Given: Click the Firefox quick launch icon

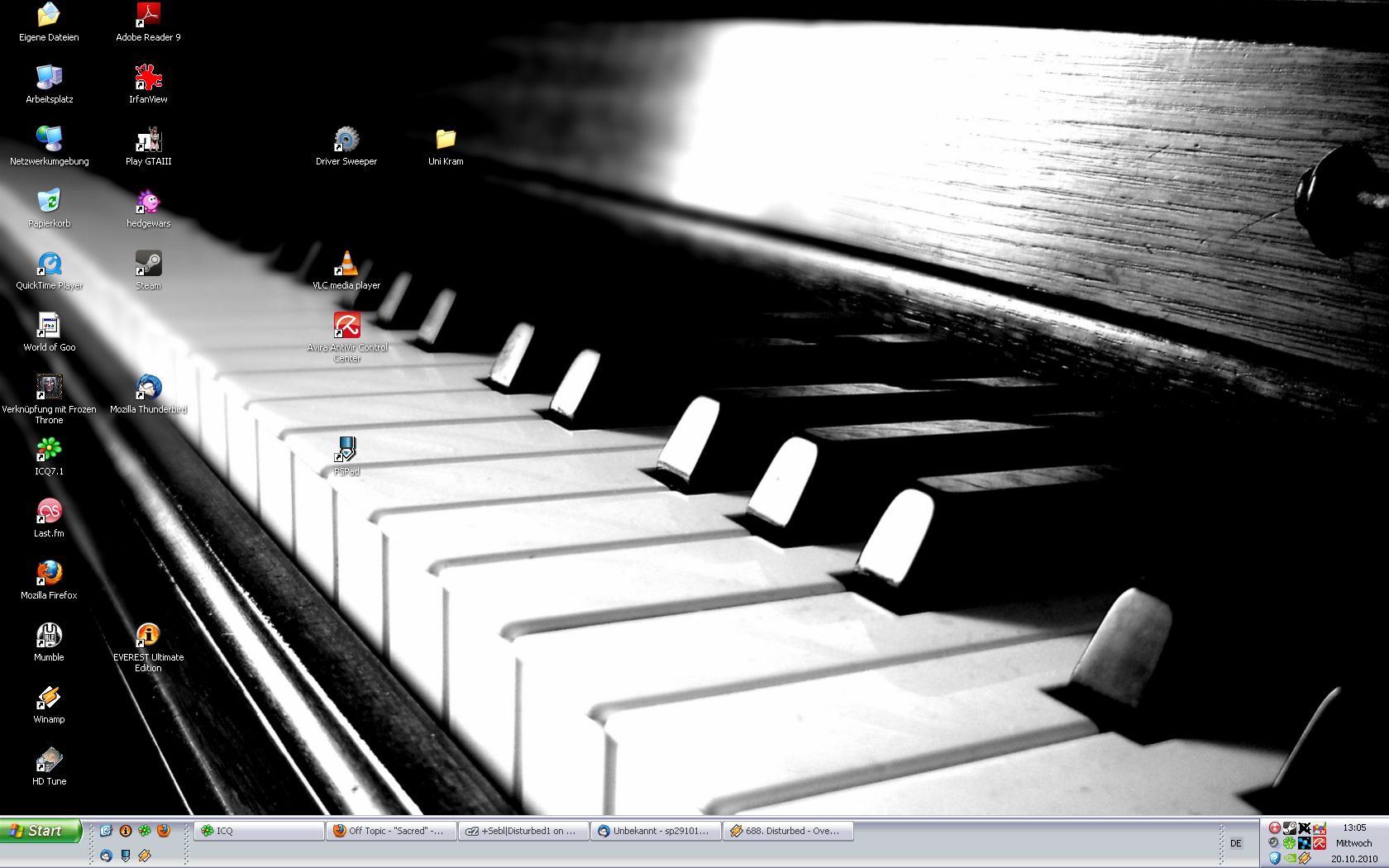Looking at the screenshot, I should tap(164, 831).
